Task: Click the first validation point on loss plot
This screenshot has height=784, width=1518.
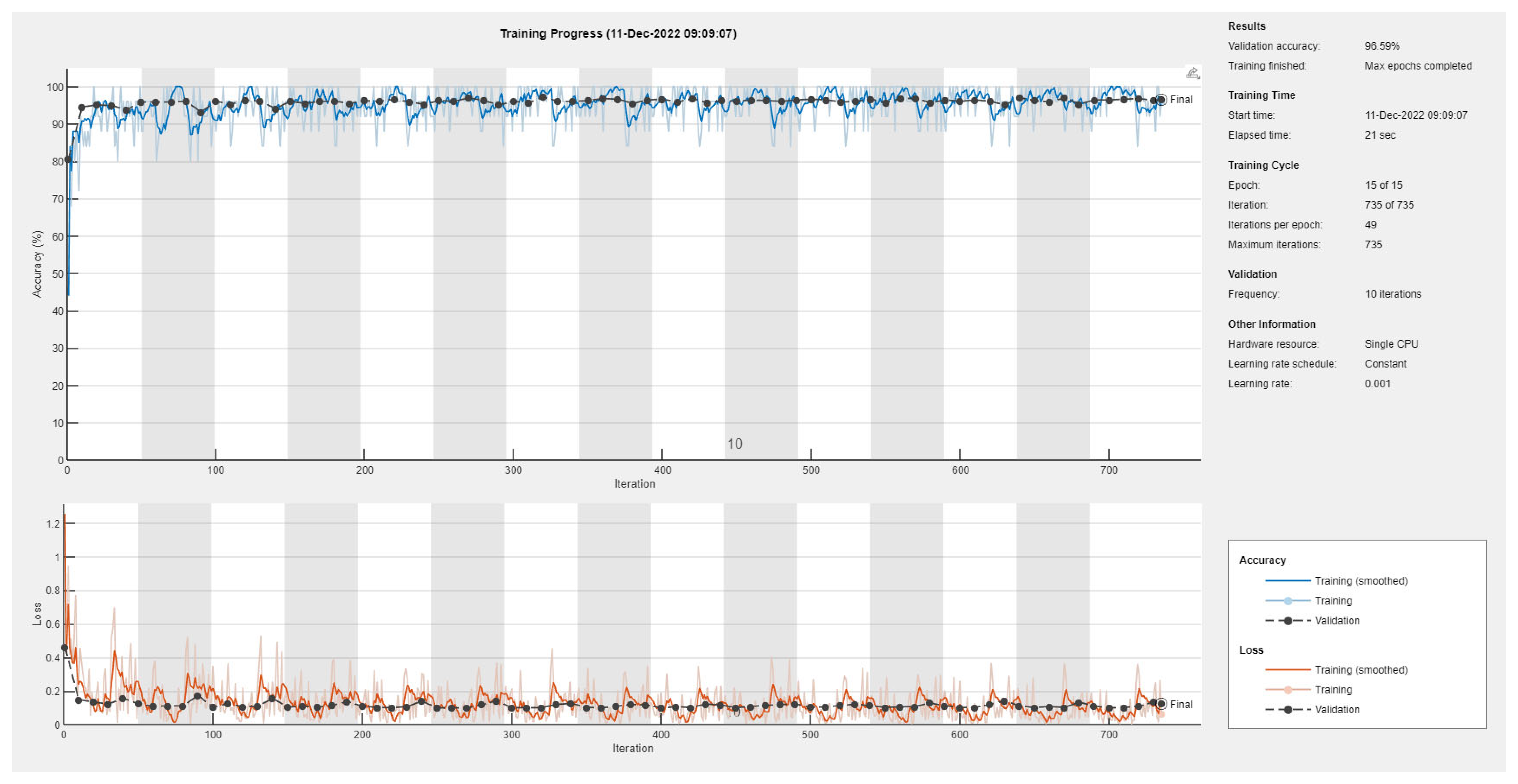Action: point(65,647)
